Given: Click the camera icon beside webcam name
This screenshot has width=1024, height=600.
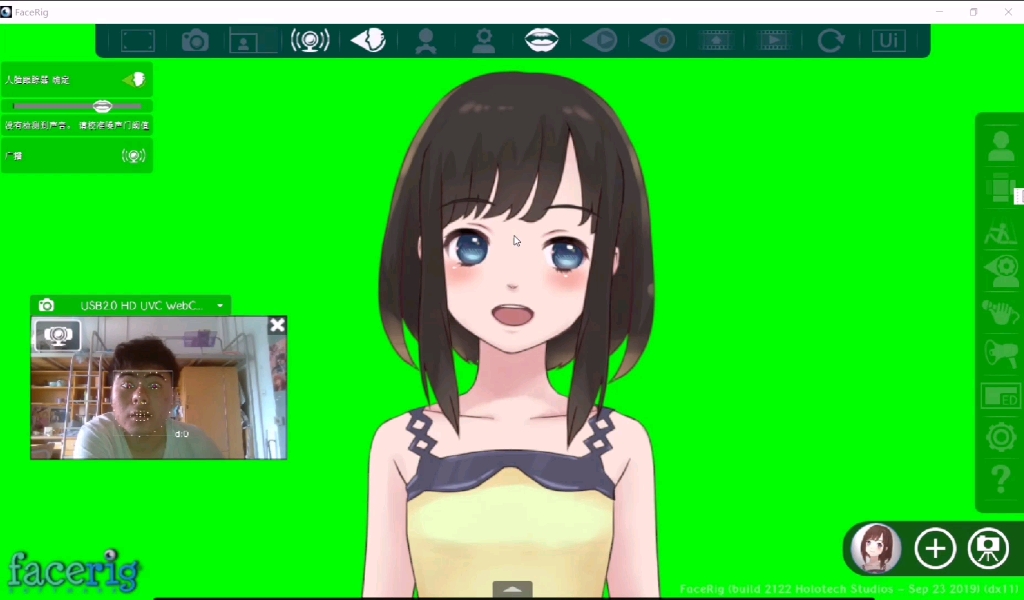Looking at the screenshot, I should 46,306.
